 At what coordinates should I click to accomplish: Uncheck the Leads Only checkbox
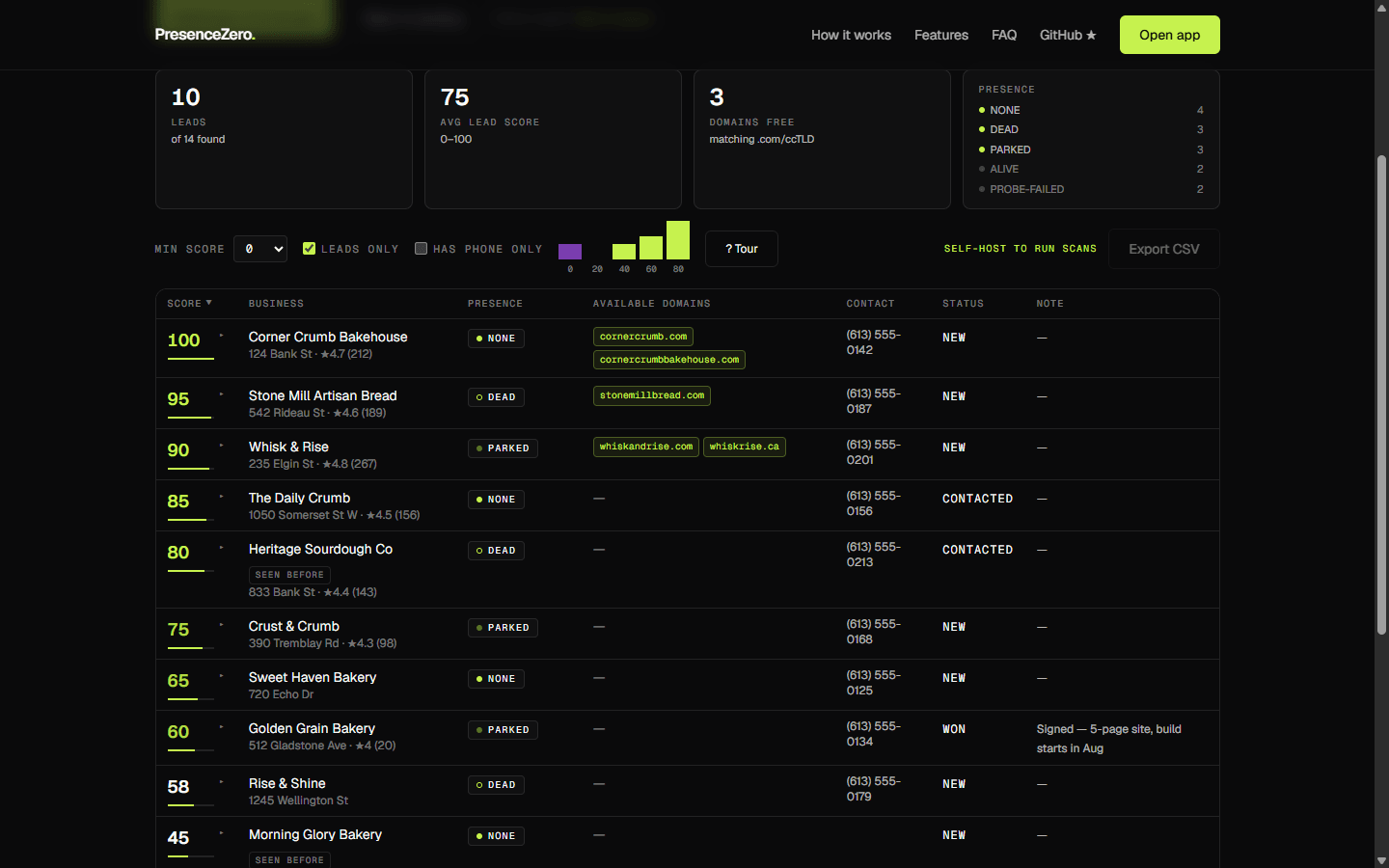tap(309, 249)
